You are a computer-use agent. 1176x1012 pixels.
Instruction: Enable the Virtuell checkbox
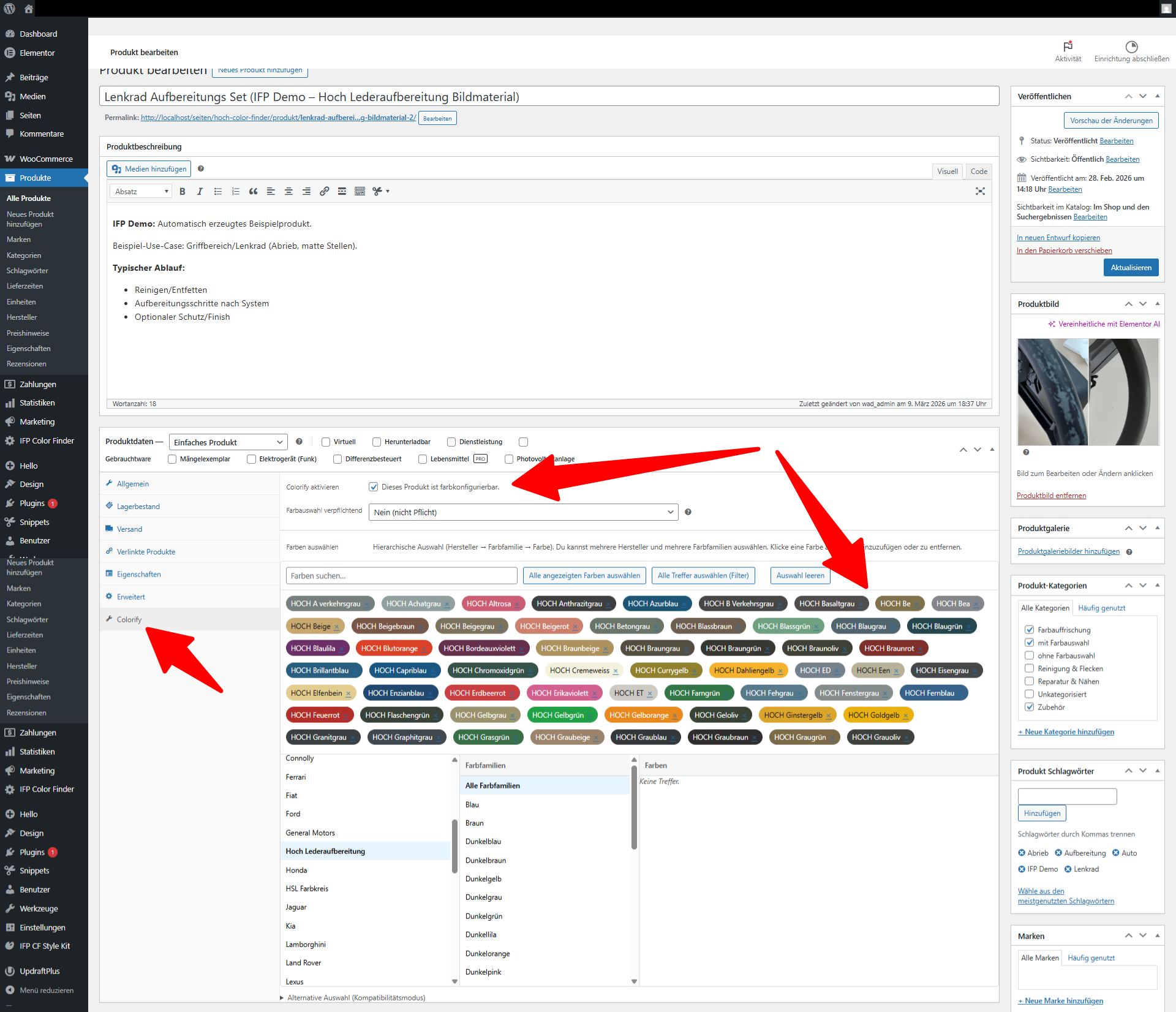coord(326,442)
